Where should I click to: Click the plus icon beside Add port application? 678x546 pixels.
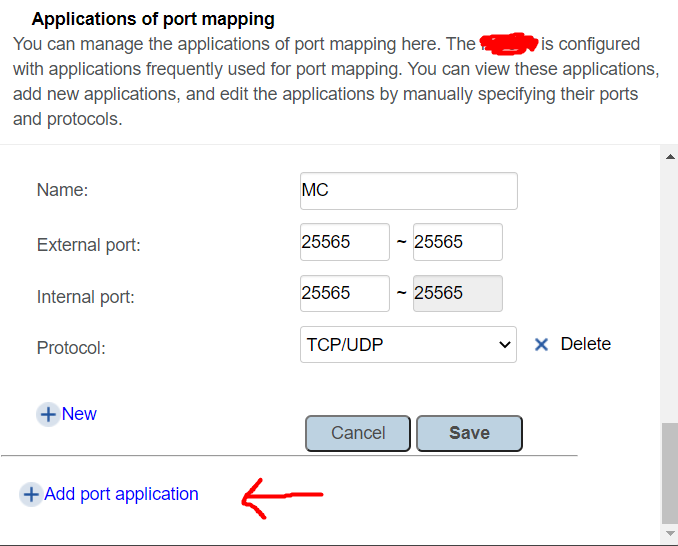coord(31,495)
